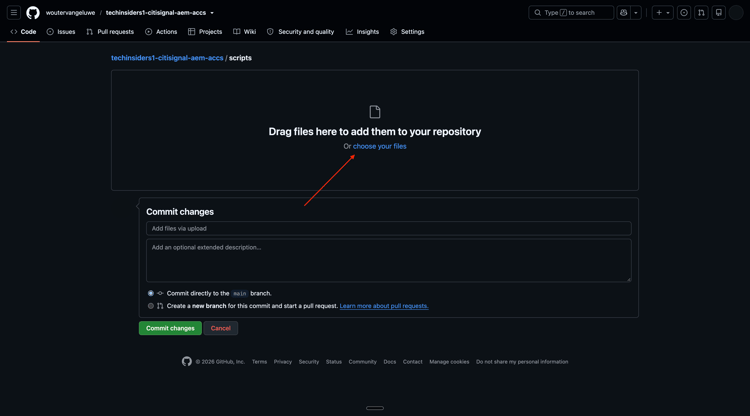Image resolution: width=750 pixels, height=416 pixels.
Task: Click the scripts breadcrumb text
Action: [x=240, y=58]
